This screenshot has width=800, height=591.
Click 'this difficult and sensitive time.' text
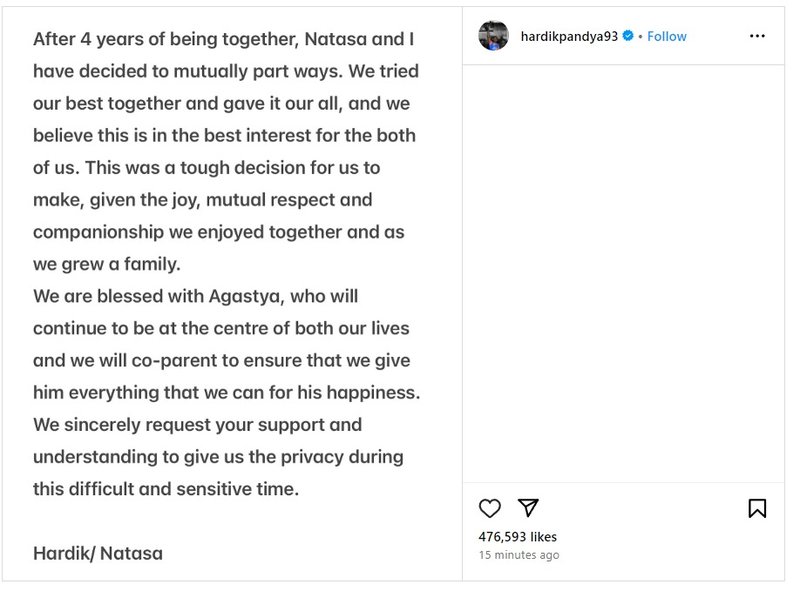pyautogui.click(x=166, y=489)
